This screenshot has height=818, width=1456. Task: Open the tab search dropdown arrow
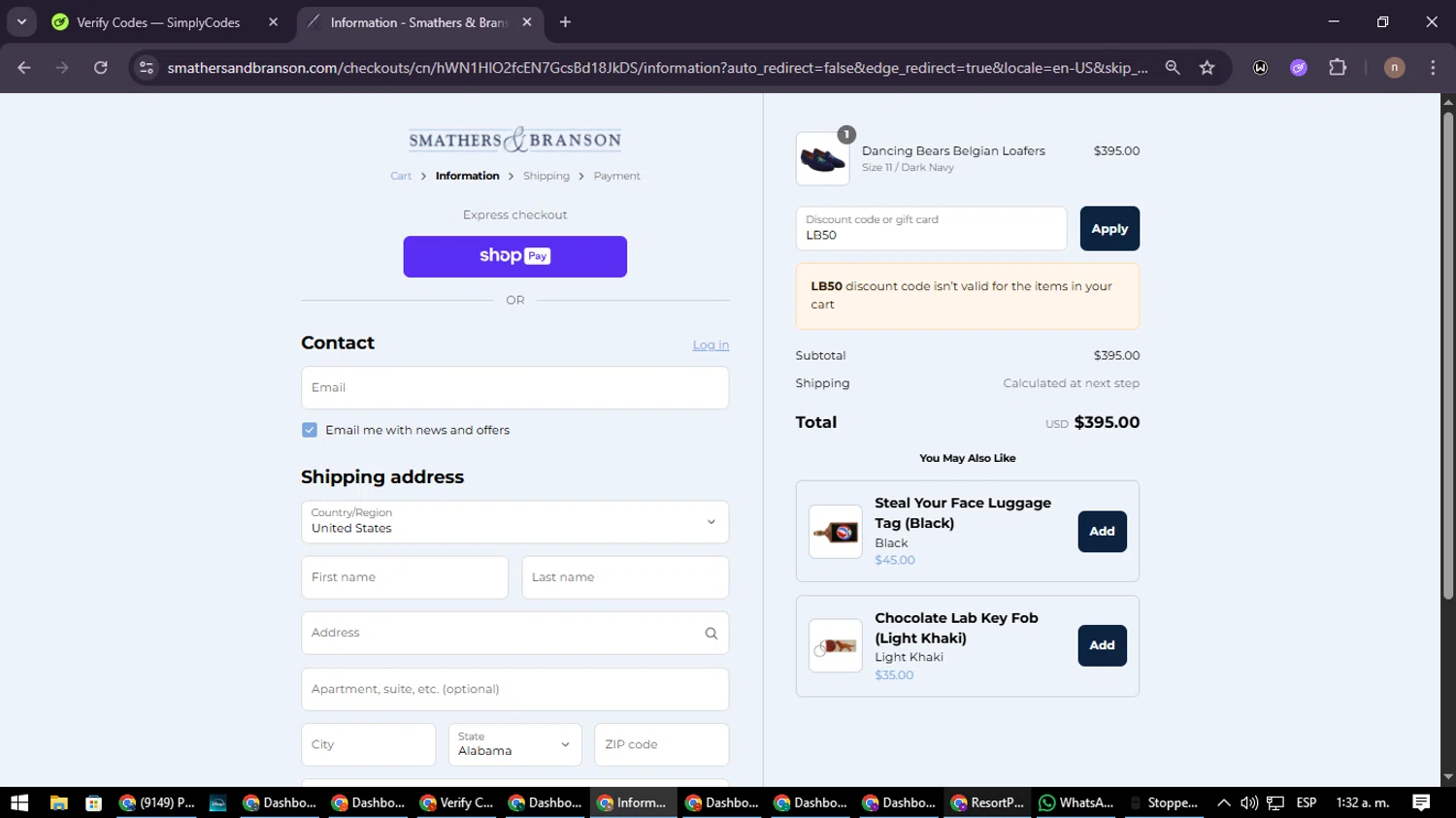21,21
